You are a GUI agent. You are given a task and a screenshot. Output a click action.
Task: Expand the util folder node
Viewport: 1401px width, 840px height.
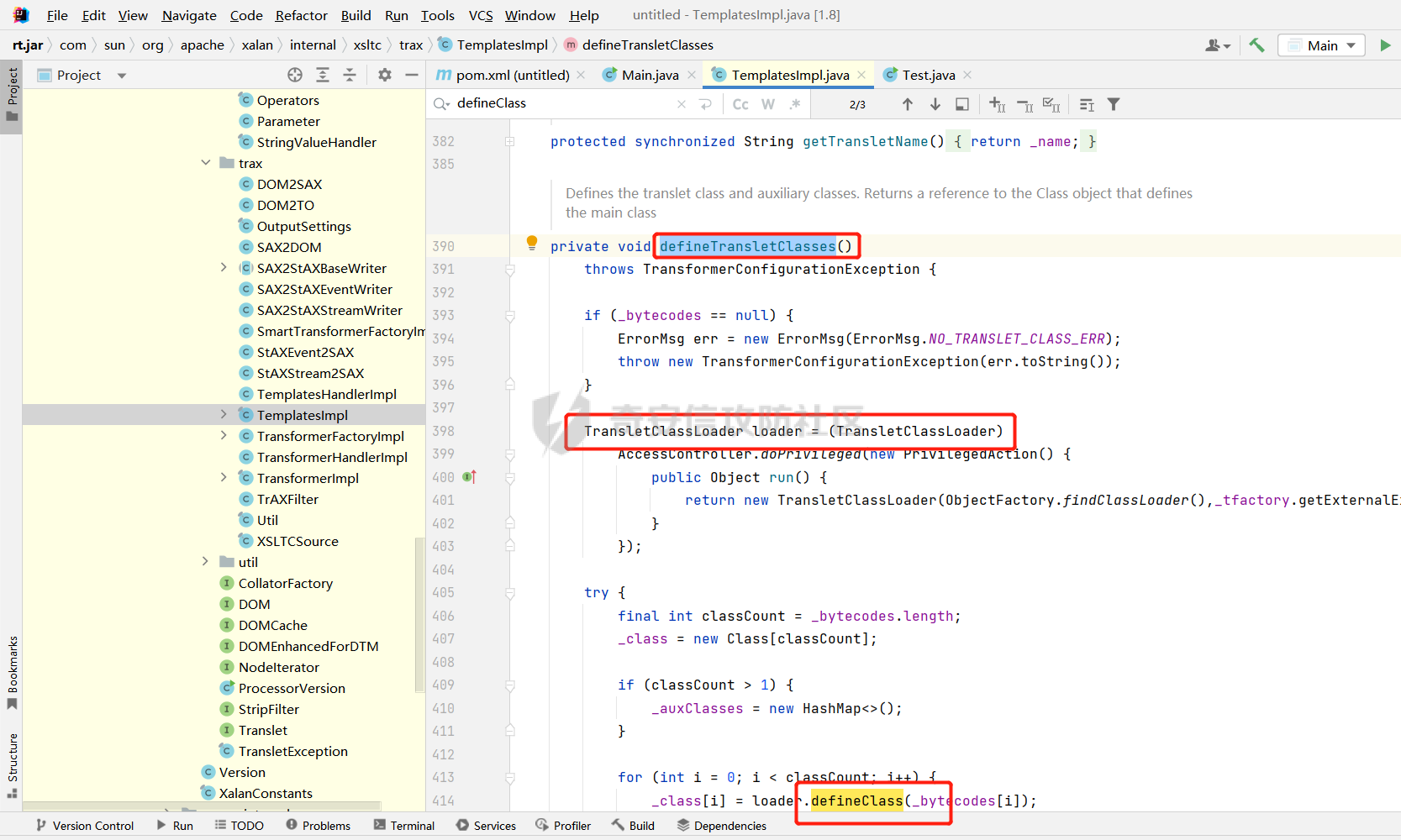[x=206, y=562]
